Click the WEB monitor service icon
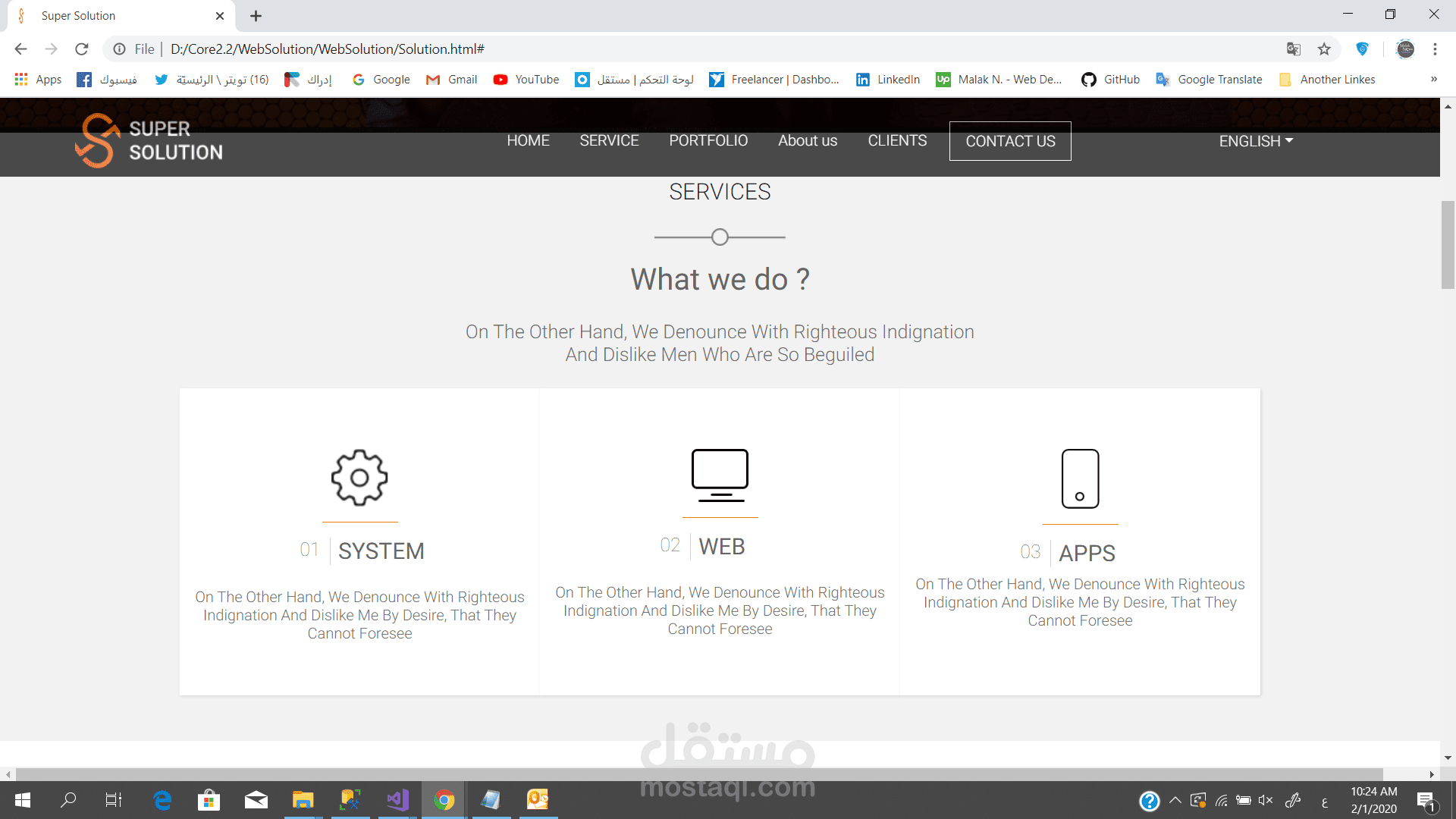The height and width of the screenshot is (819, 1456). click(x=720, y=475)
